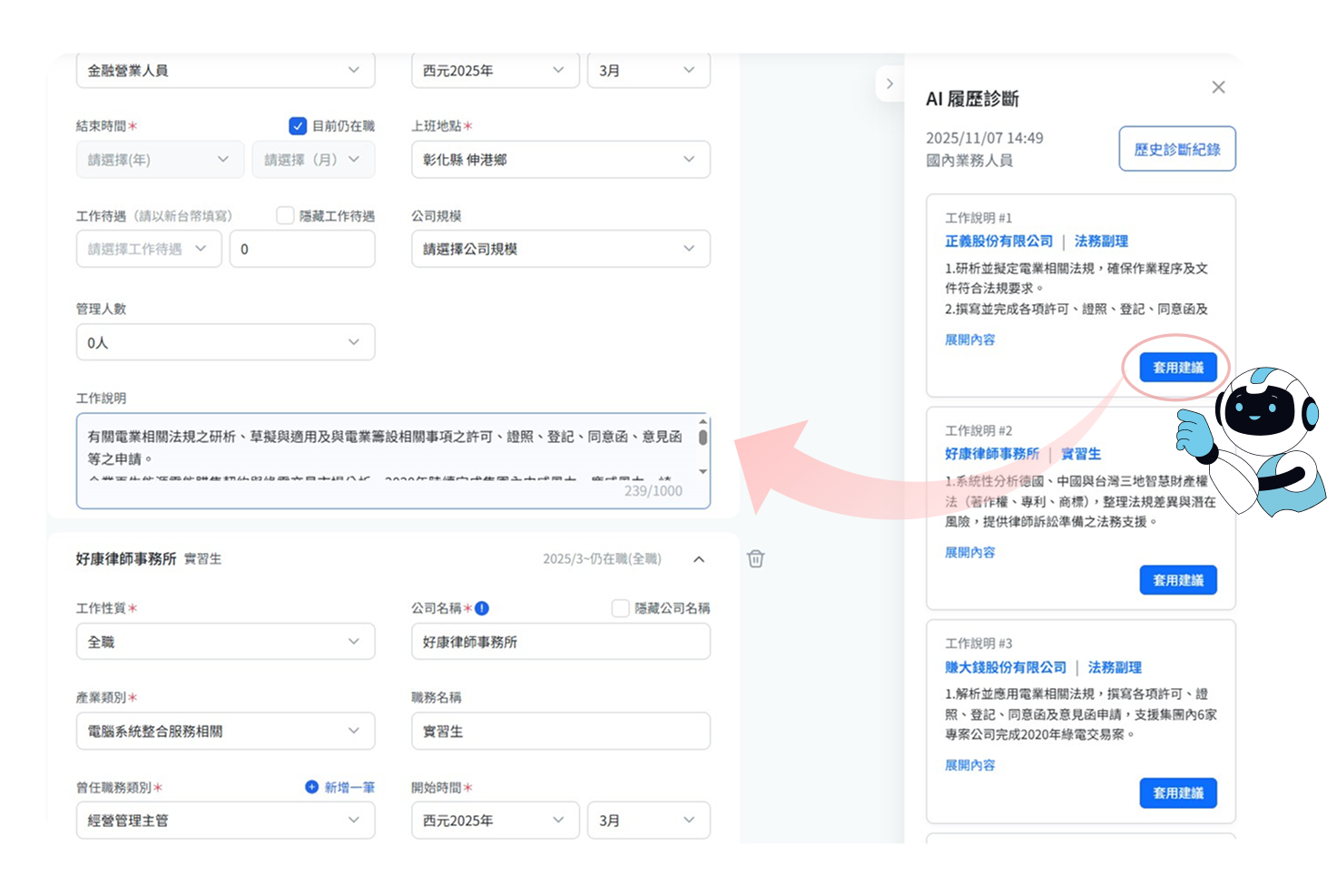
Task: Click the 賺大錢股份有限公司 link
Action: click(1005, 667)
